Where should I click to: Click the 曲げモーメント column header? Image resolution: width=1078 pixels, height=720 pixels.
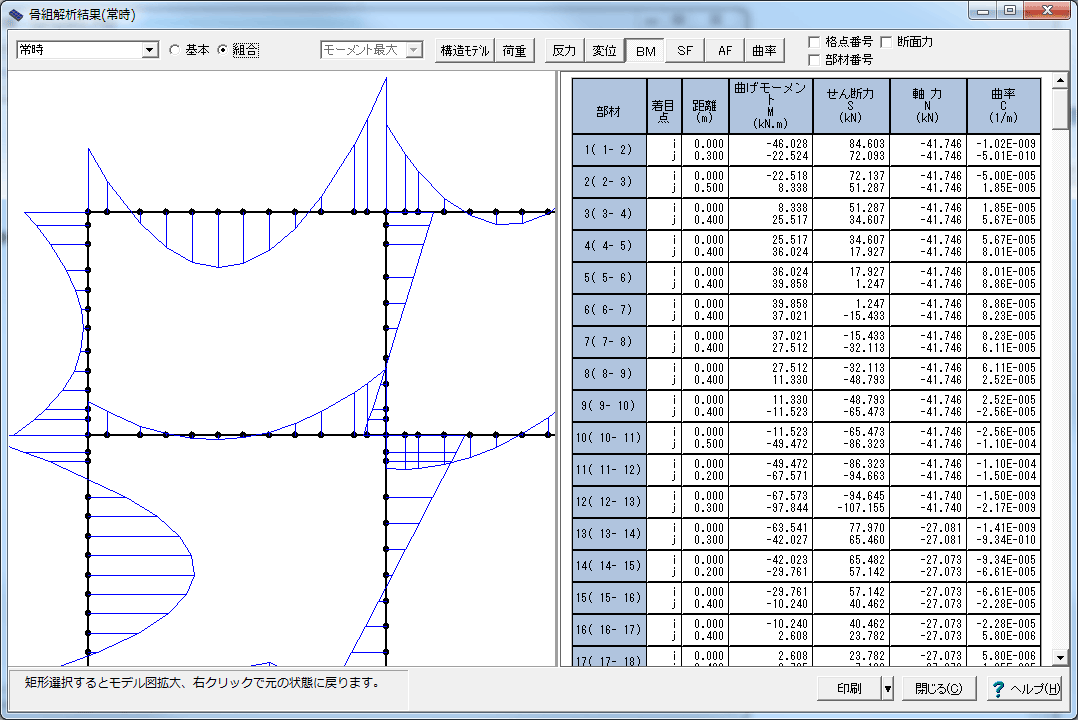pyautogui.click(x=771, y=106)
